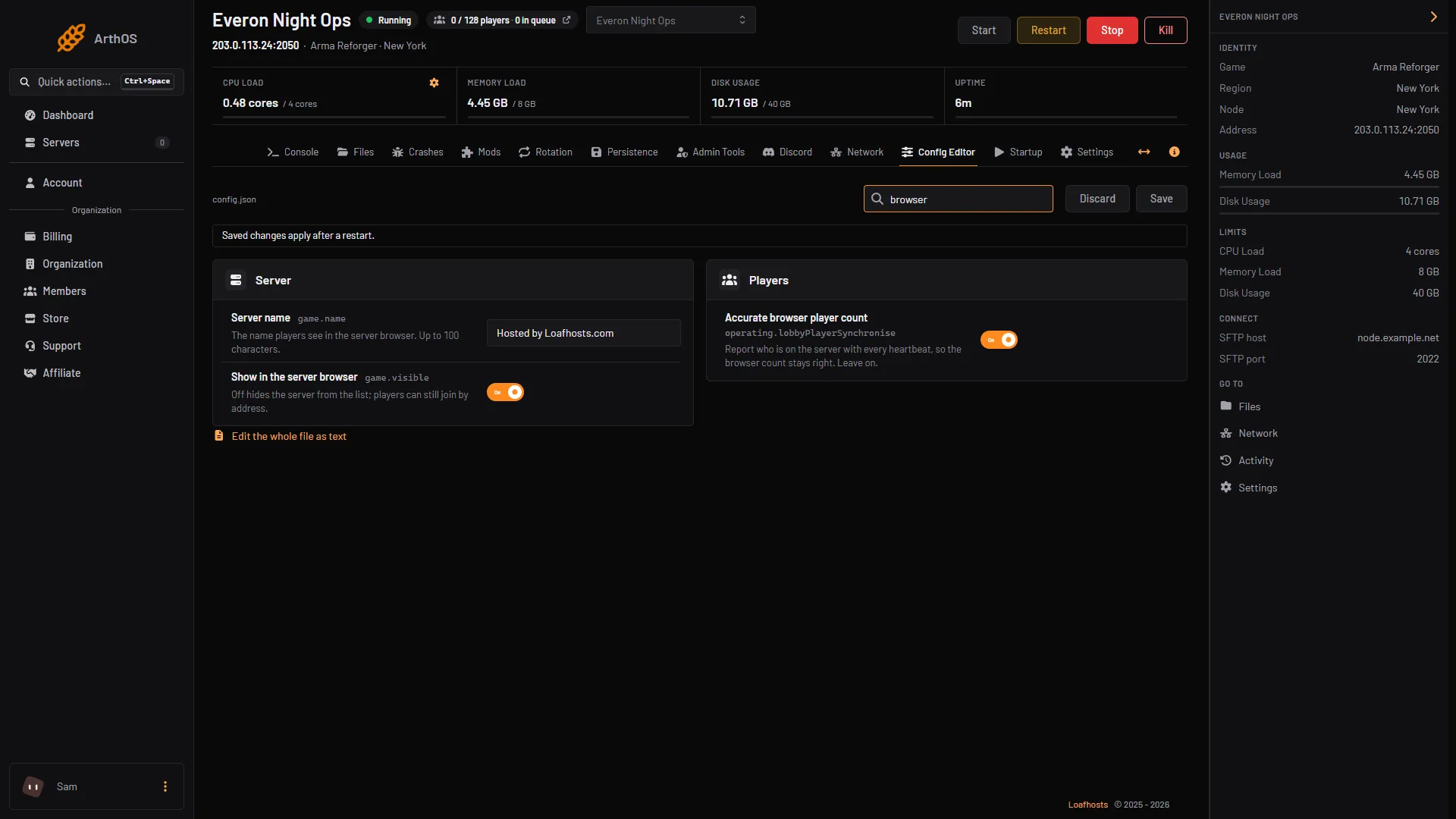
Task: Click the Restart button
Action: [x=1048, y=30]
